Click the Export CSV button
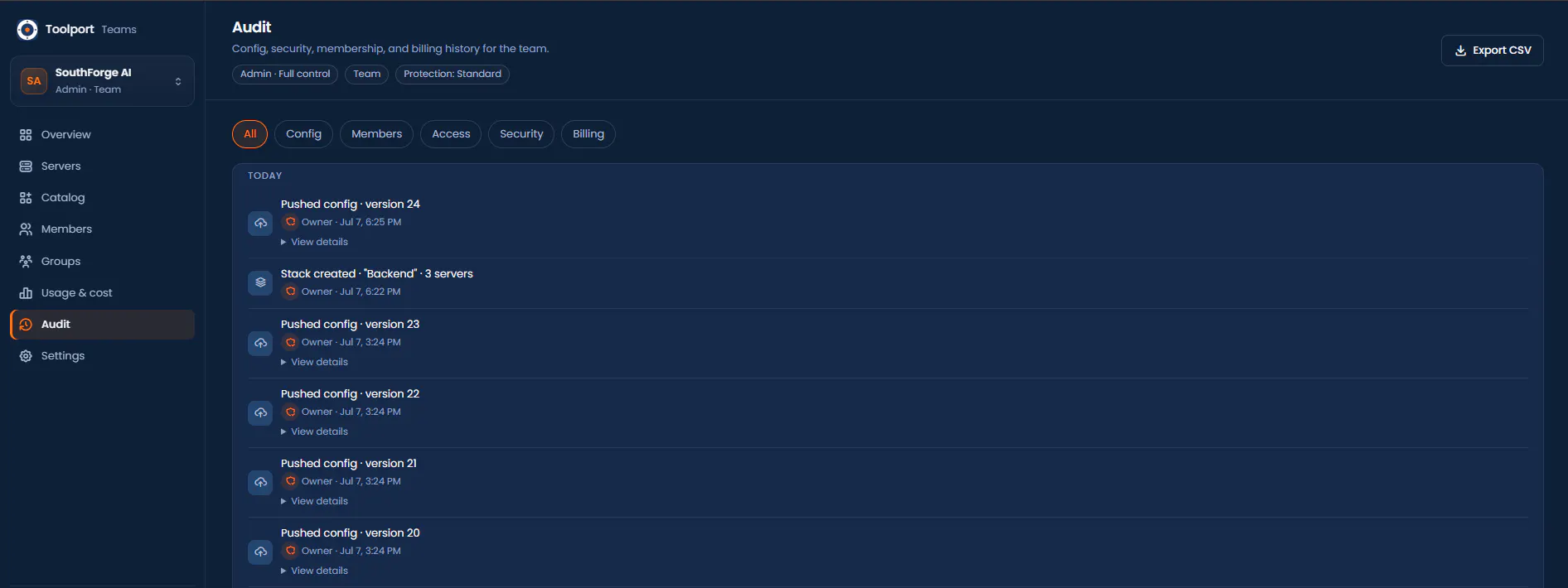The height and width of the screenshot is (588, 1568). click(x=1492, y=51)
